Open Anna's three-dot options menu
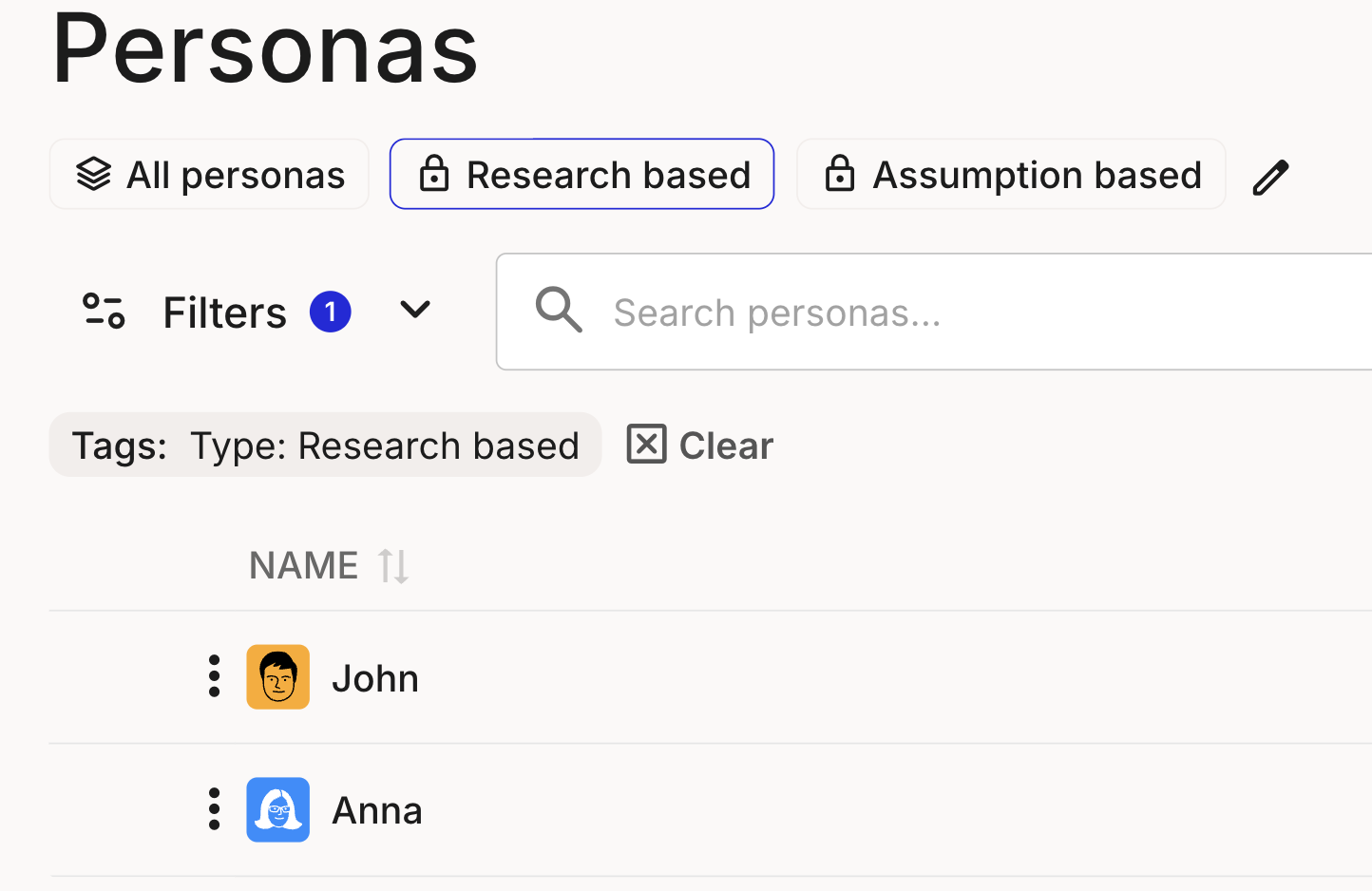Image resolution: width=1372 pixels, height=891 pixels. [x=215, y=809]
